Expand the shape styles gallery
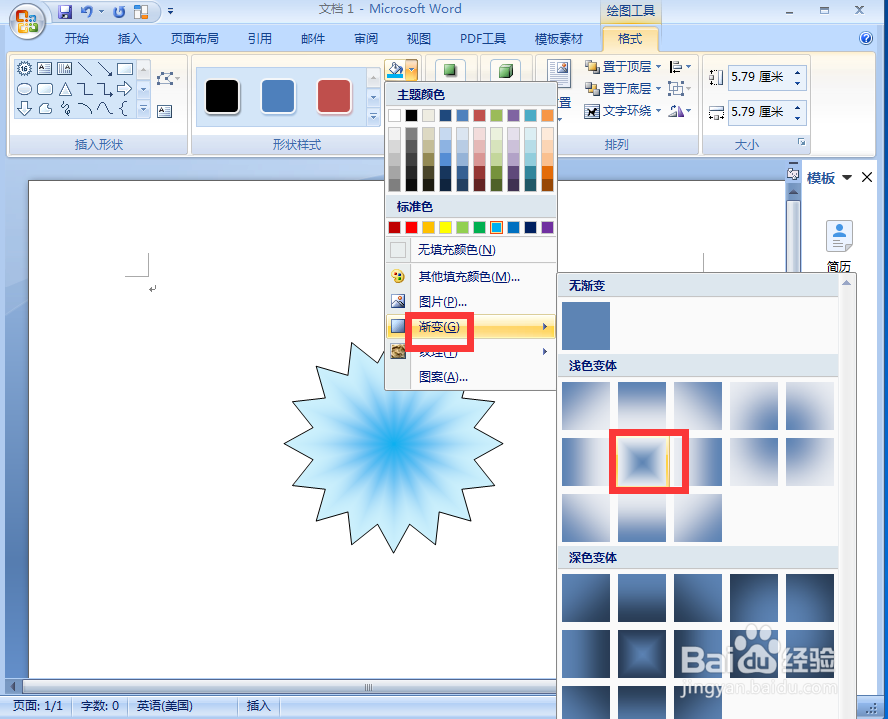This screenshot has width=888, height=719. (x=373, y=117)
